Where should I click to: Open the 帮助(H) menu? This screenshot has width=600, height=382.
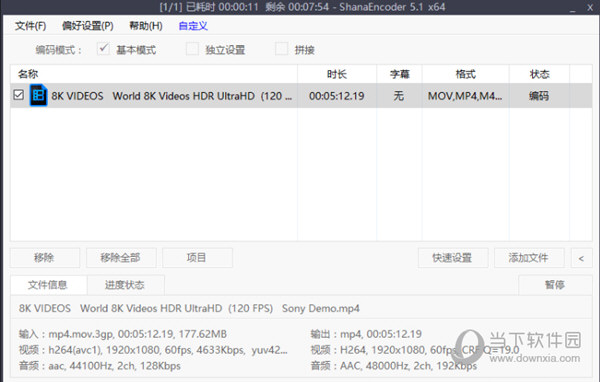pyautogui.click(x=146, y=26)
